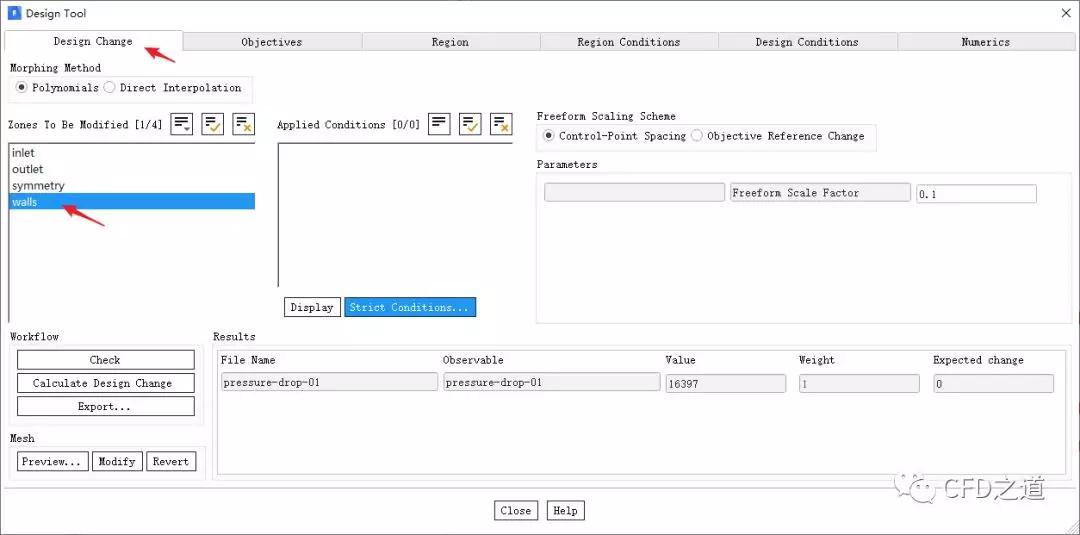Go to the Region Conditions tab
Image resolution: width=1080 pixels, height=535 pixels.
(x=629, y=42)
